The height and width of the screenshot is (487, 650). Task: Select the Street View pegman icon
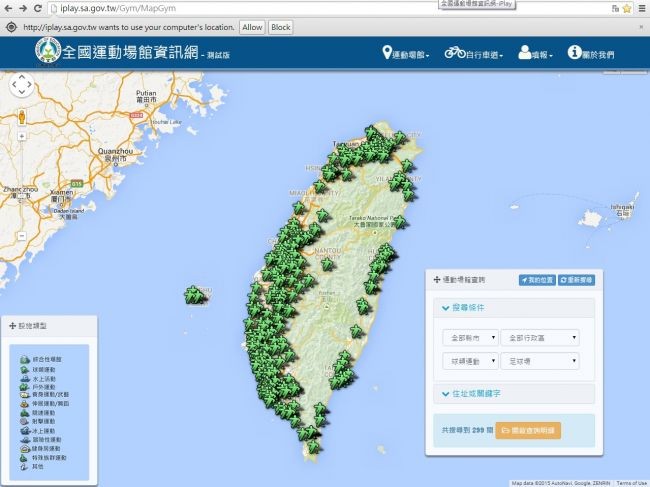[x=21, y=118]
